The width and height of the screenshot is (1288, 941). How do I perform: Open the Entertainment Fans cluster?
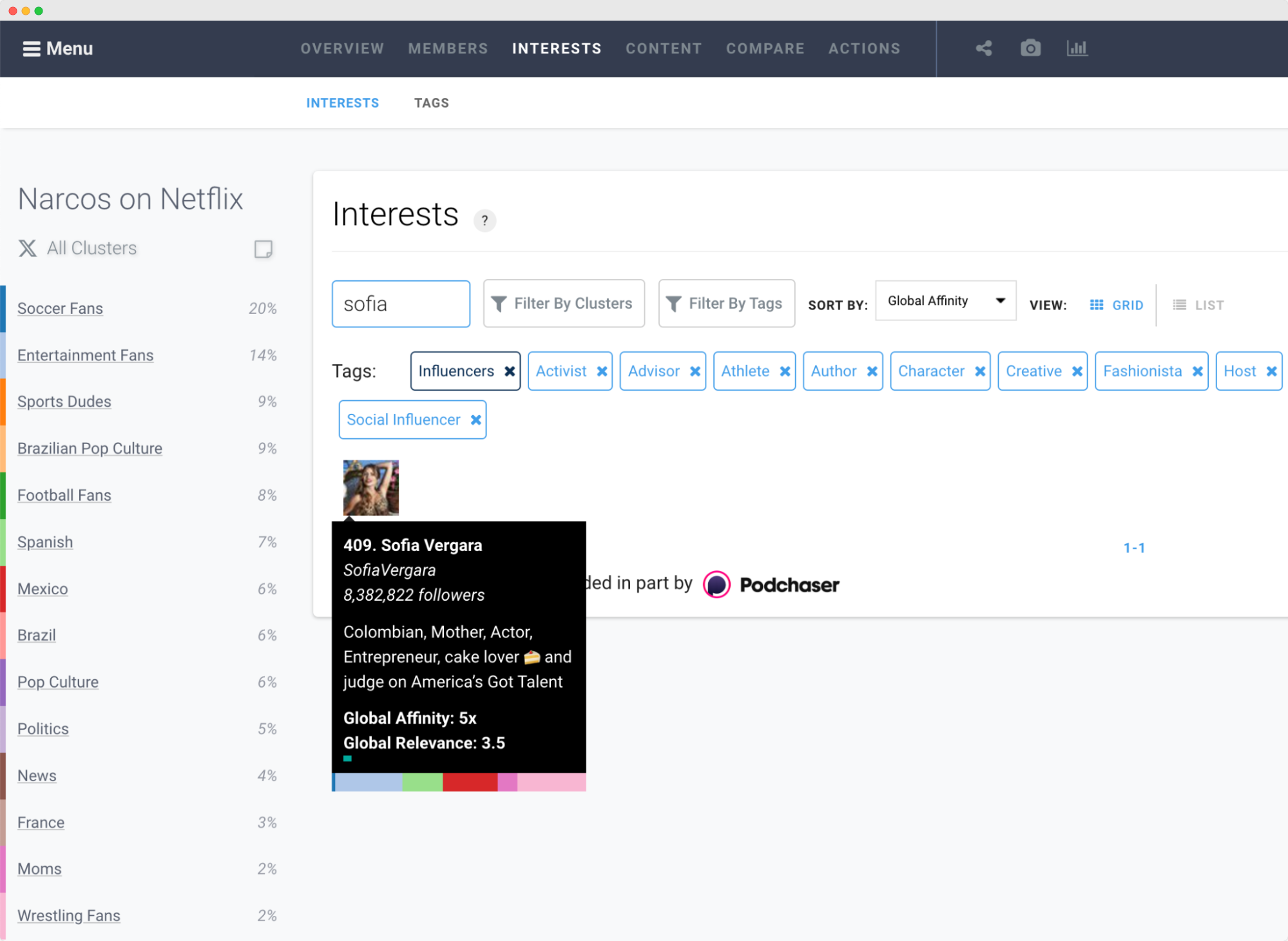85,355
